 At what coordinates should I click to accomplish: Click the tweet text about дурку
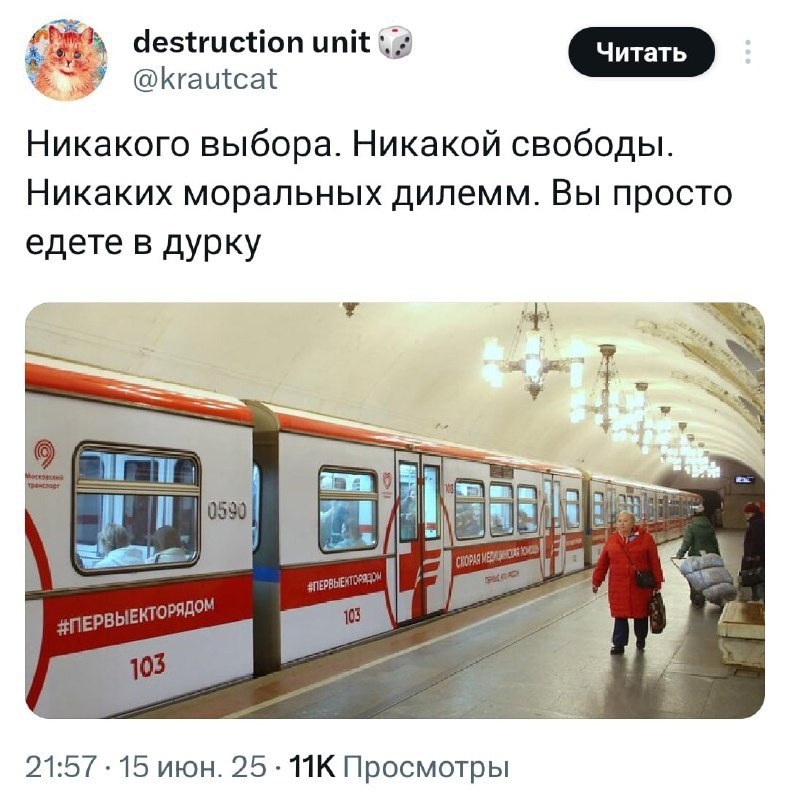point(379,193)
